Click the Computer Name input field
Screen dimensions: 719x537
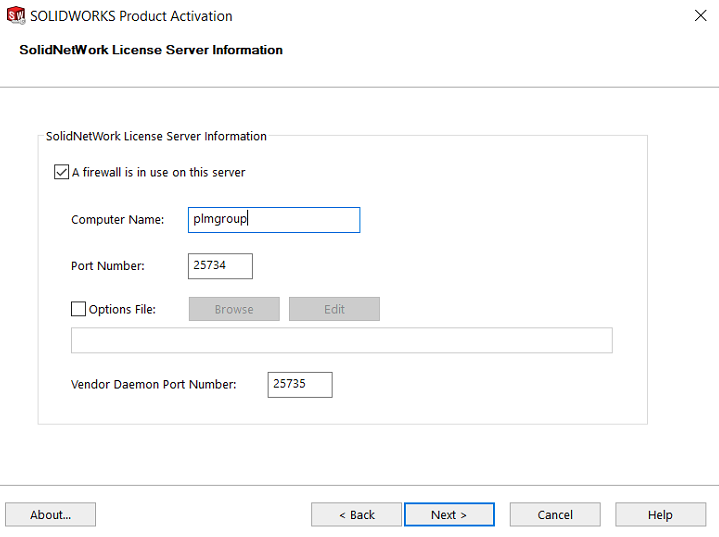coord(274,220)
